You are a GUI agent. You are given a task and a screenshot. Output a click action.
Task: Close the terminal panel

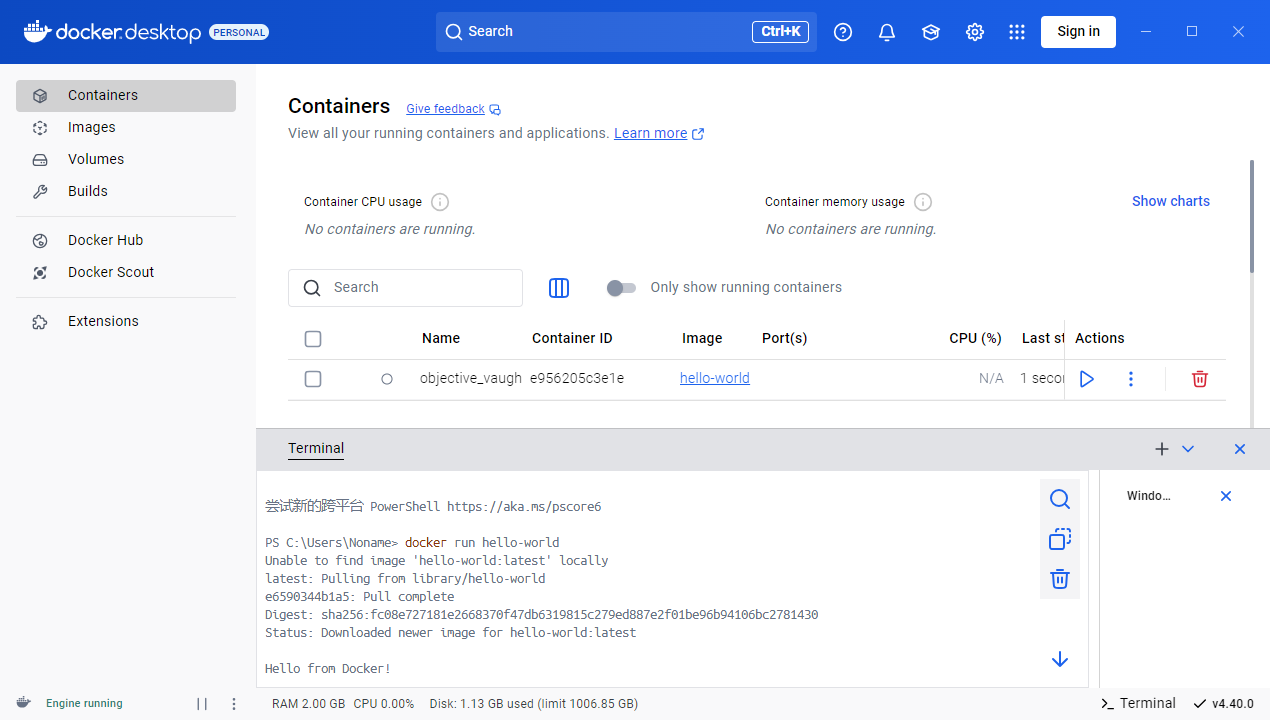tap(1240, 449)
